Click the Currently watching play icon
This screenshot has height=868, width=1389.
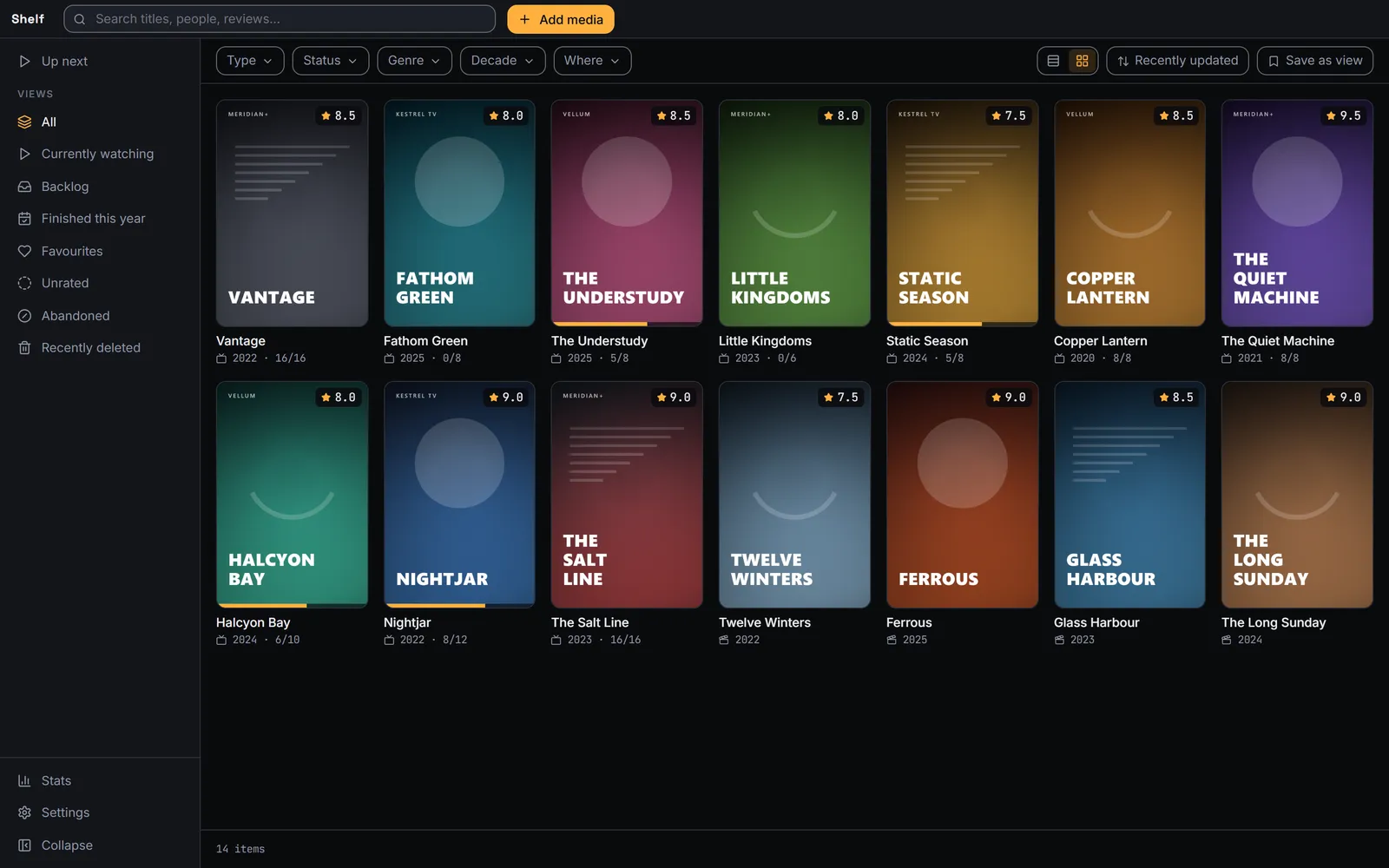click(24, 154)
